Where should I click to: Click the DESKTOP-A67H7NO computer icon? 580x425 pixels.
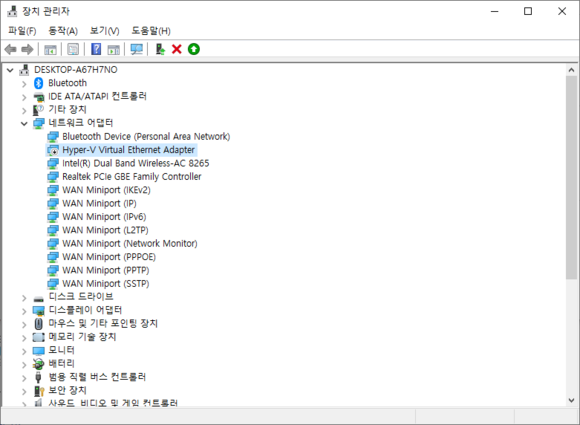pos(24,70)
